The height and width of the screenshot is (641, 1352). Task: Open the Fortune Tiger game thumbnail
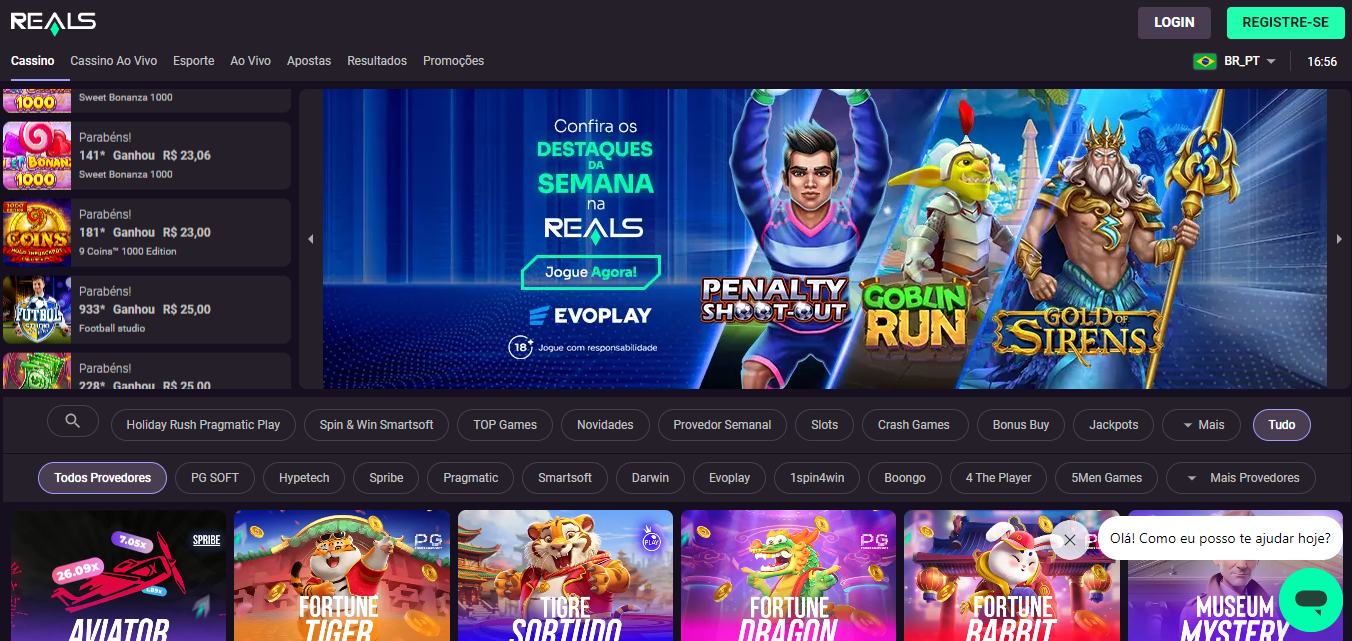(342, 575)
